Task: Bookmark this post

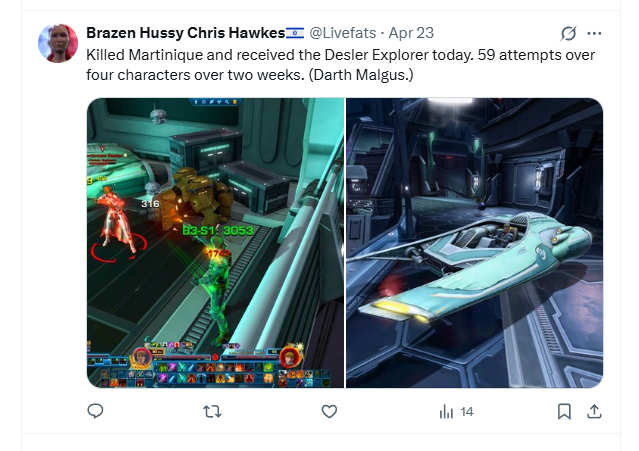Action: pyautogui.click(x=564, y=411)
